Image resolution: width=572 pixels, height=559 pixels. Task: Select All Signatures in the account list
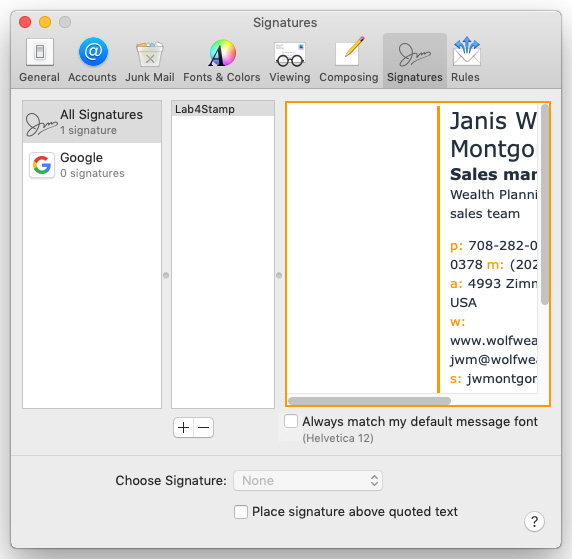(92, 122)
